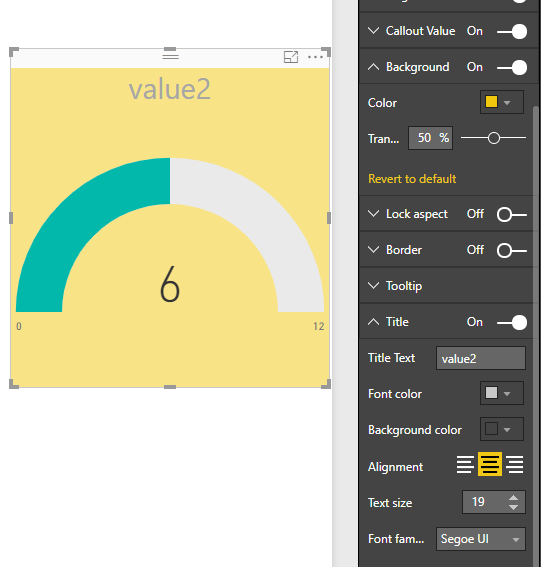The height and width of the screenshot is (567, 541).
Task: Click the right-middle resize handle of gauge
Action: 329,218
